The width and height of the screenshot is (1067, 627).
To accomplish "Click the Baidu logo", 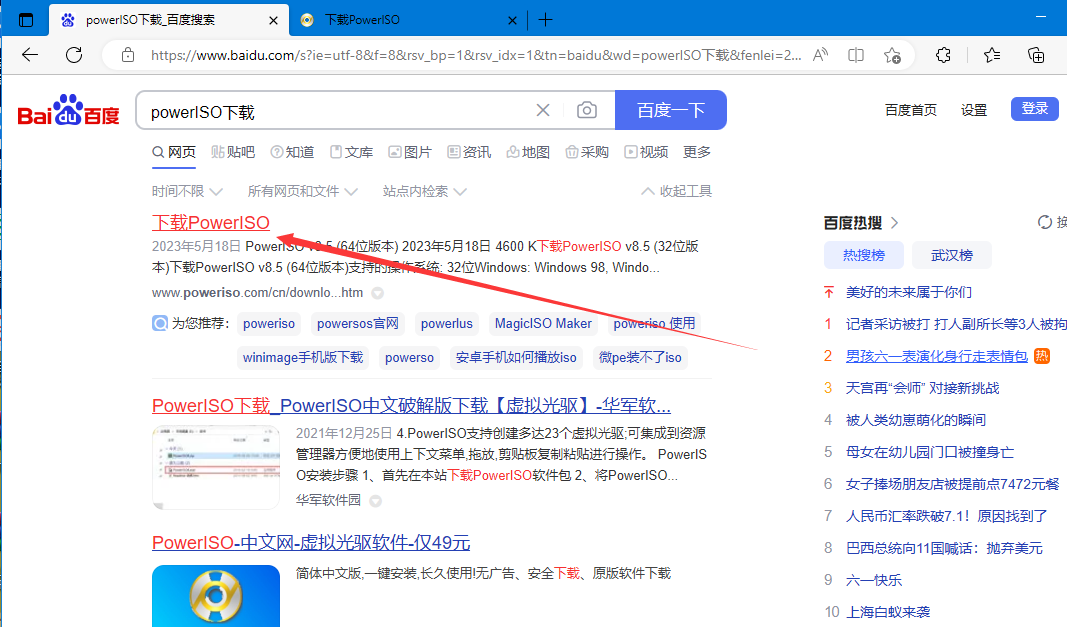I will click(x=68, y=111).
